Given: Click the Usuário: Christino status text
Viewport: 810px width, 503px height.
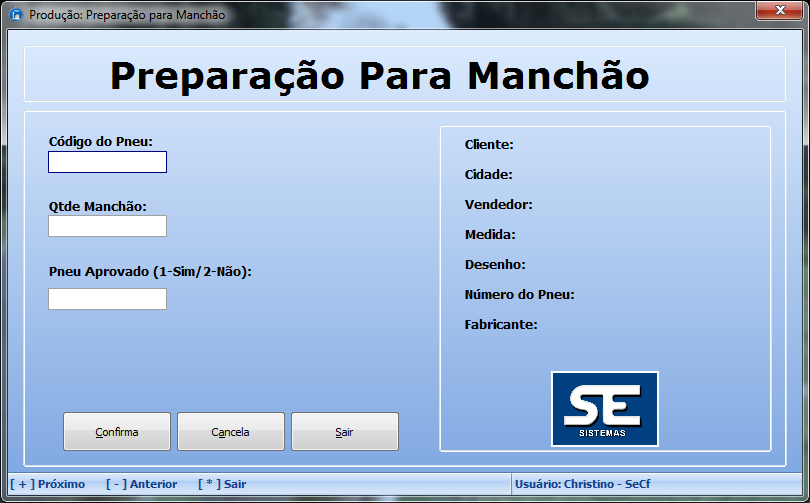Looking at the screenshot, I should point(582,484).
